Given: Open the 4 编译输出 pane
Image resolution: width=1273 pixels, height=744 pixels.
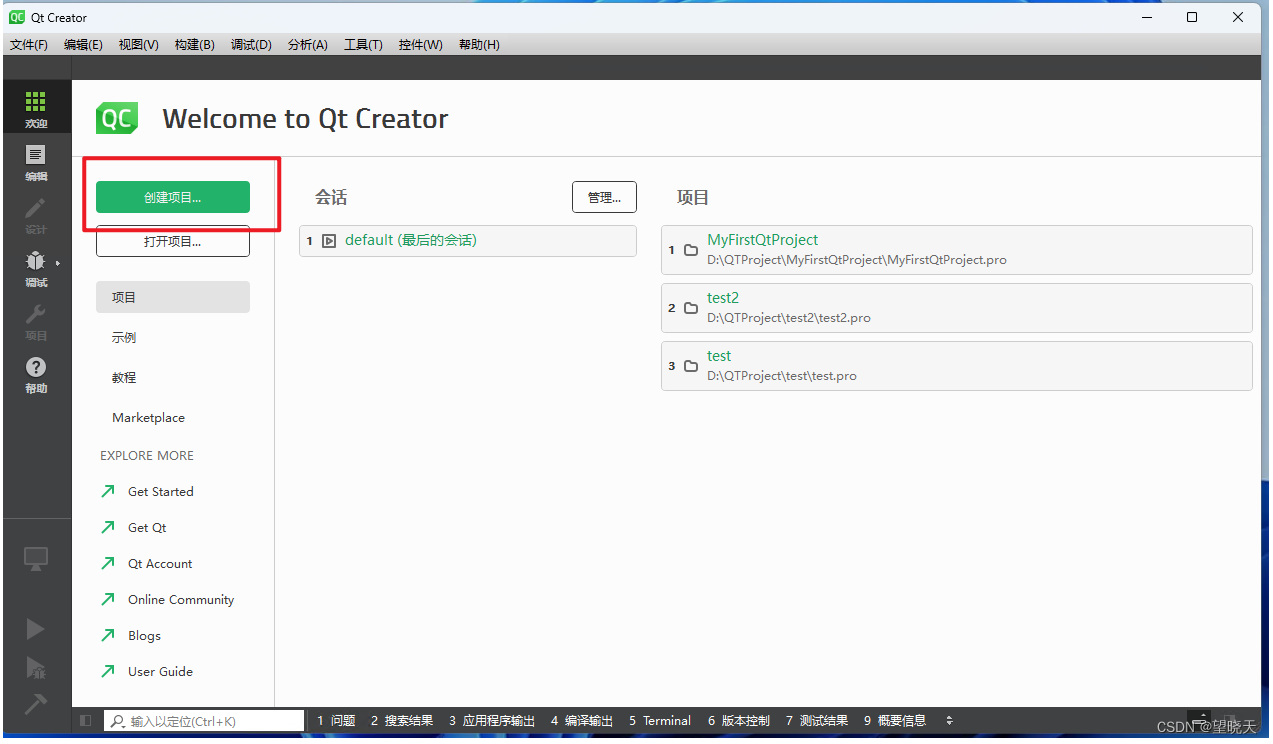Looking at the screenshot, I should pos(582,721).
